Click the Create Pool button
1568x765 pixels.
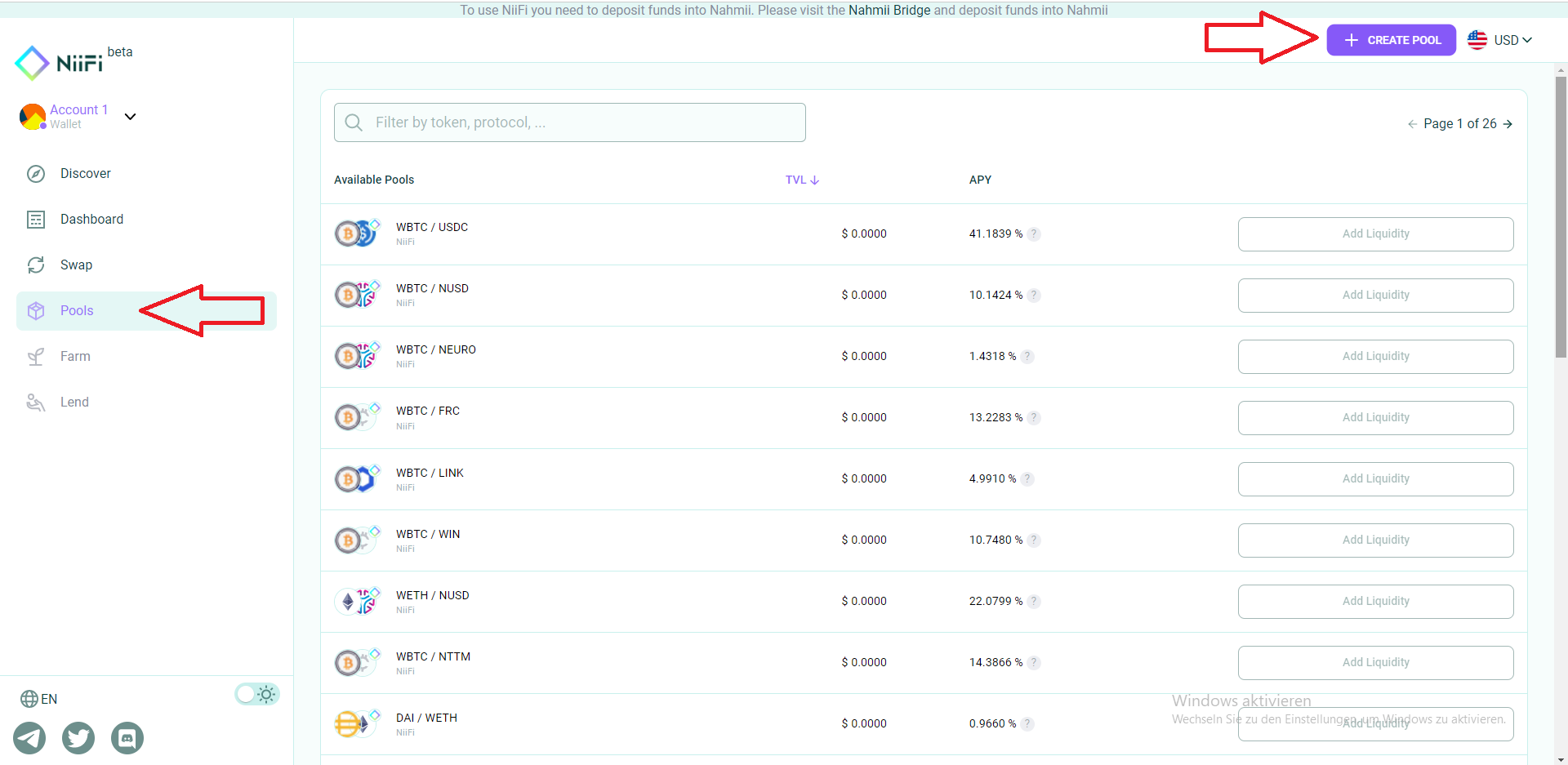click(1391, 40)
